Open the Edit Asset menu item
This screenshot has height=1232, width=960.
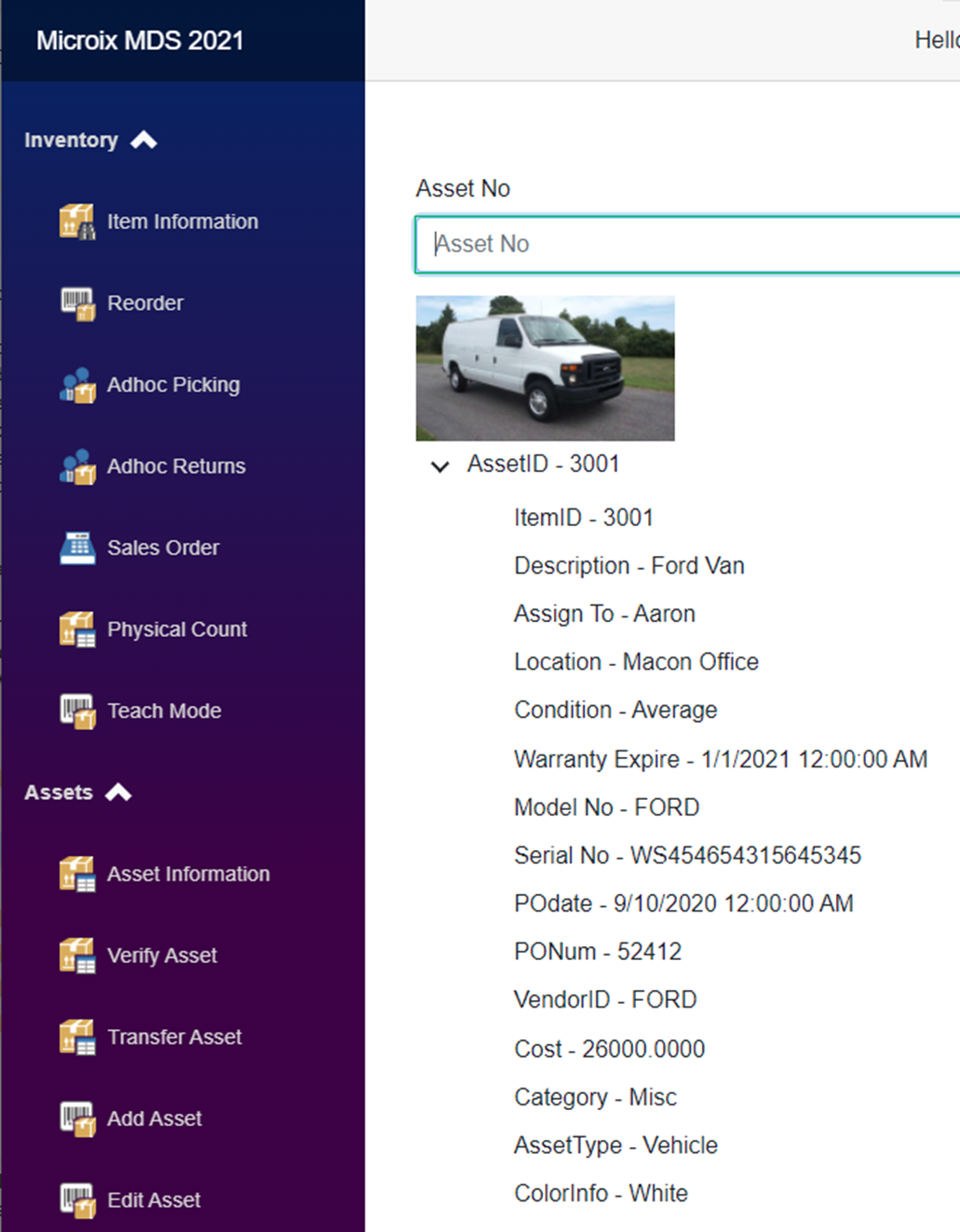pos(154,1200)
